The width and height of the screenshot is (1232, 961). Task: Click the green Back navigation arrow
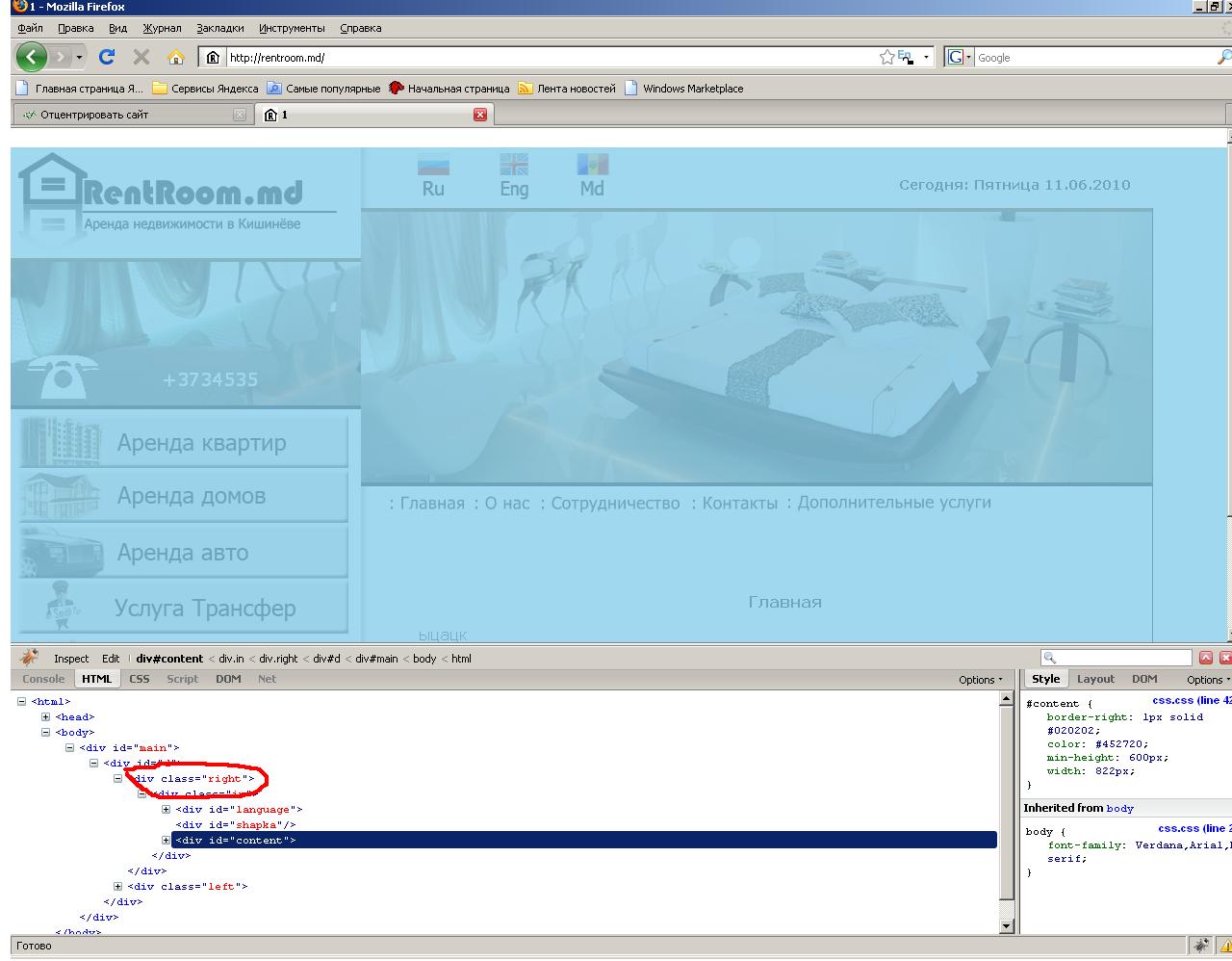click(32, 57)
